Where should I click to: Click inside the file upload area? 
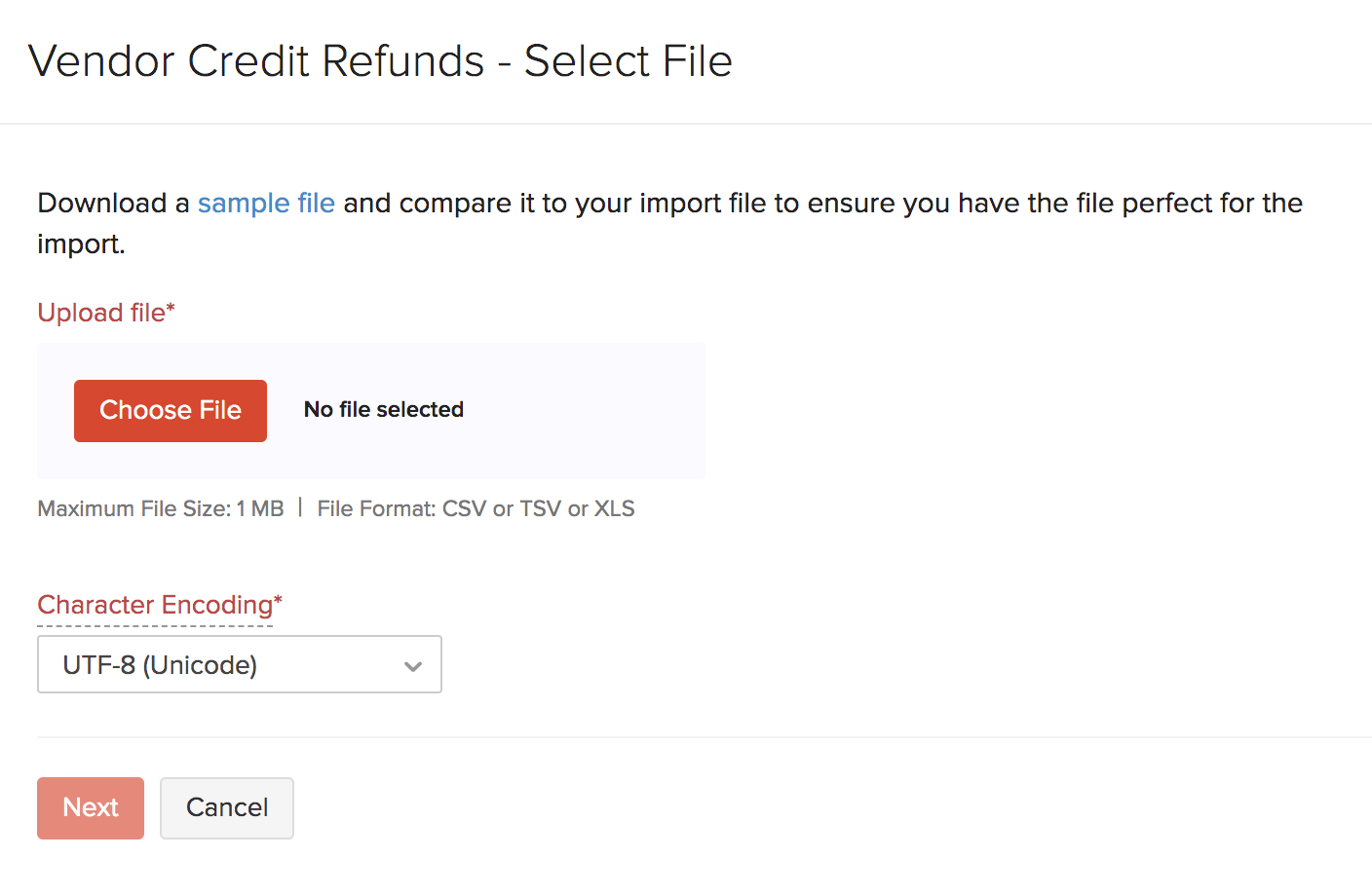point(370,410)
